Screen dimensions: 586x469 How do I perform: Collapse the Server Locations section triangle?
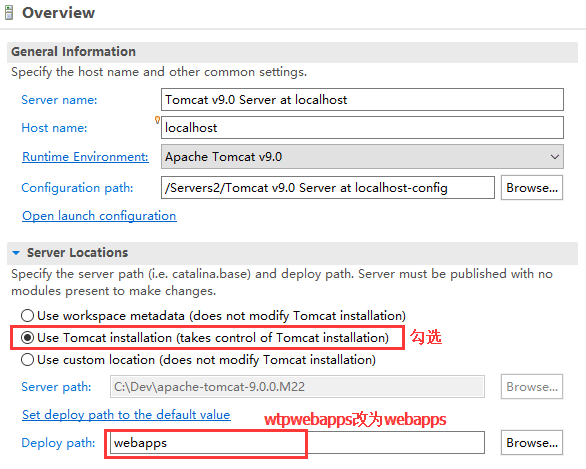(16, 253)
